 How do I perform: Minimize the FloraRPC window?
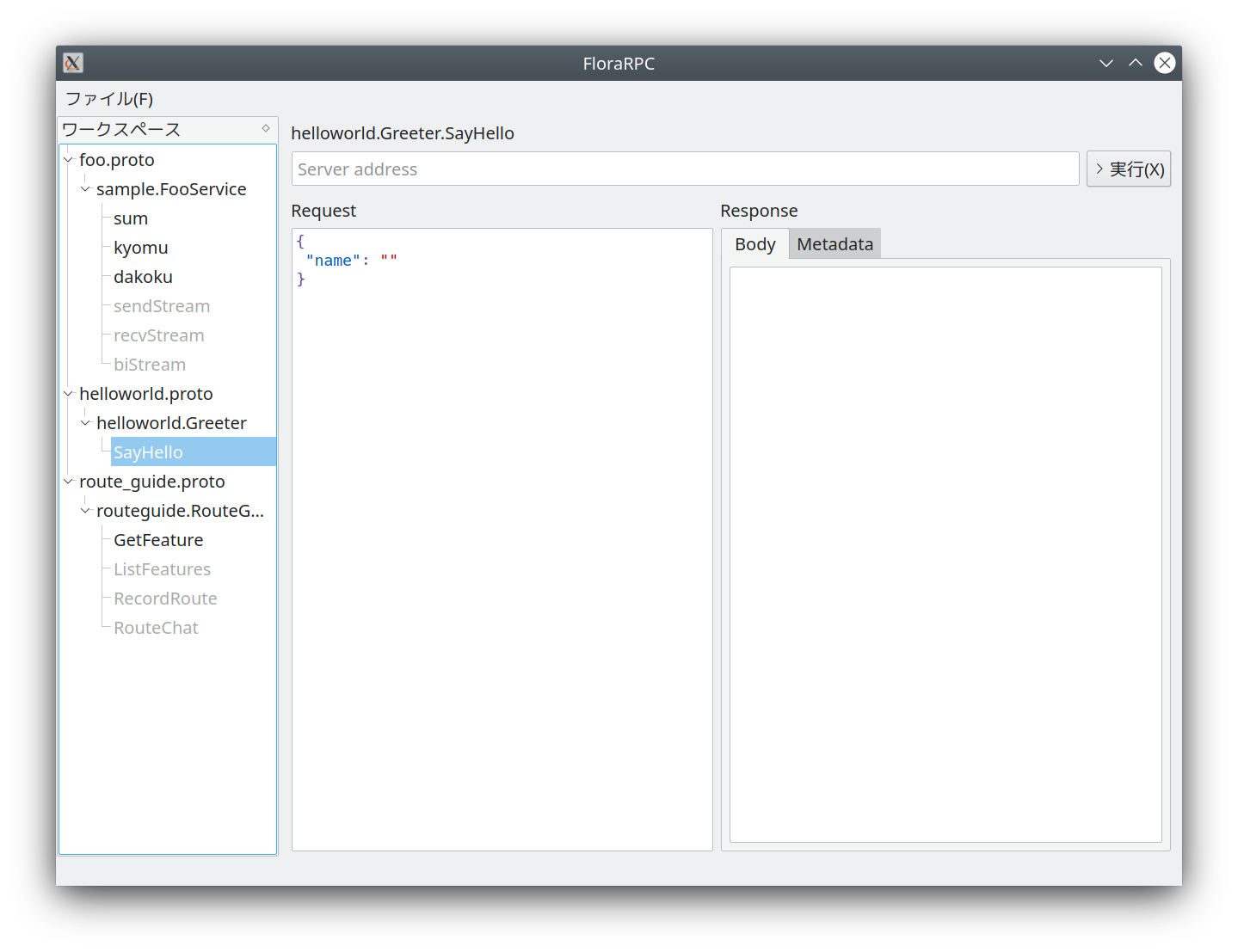coord(1106,63)
